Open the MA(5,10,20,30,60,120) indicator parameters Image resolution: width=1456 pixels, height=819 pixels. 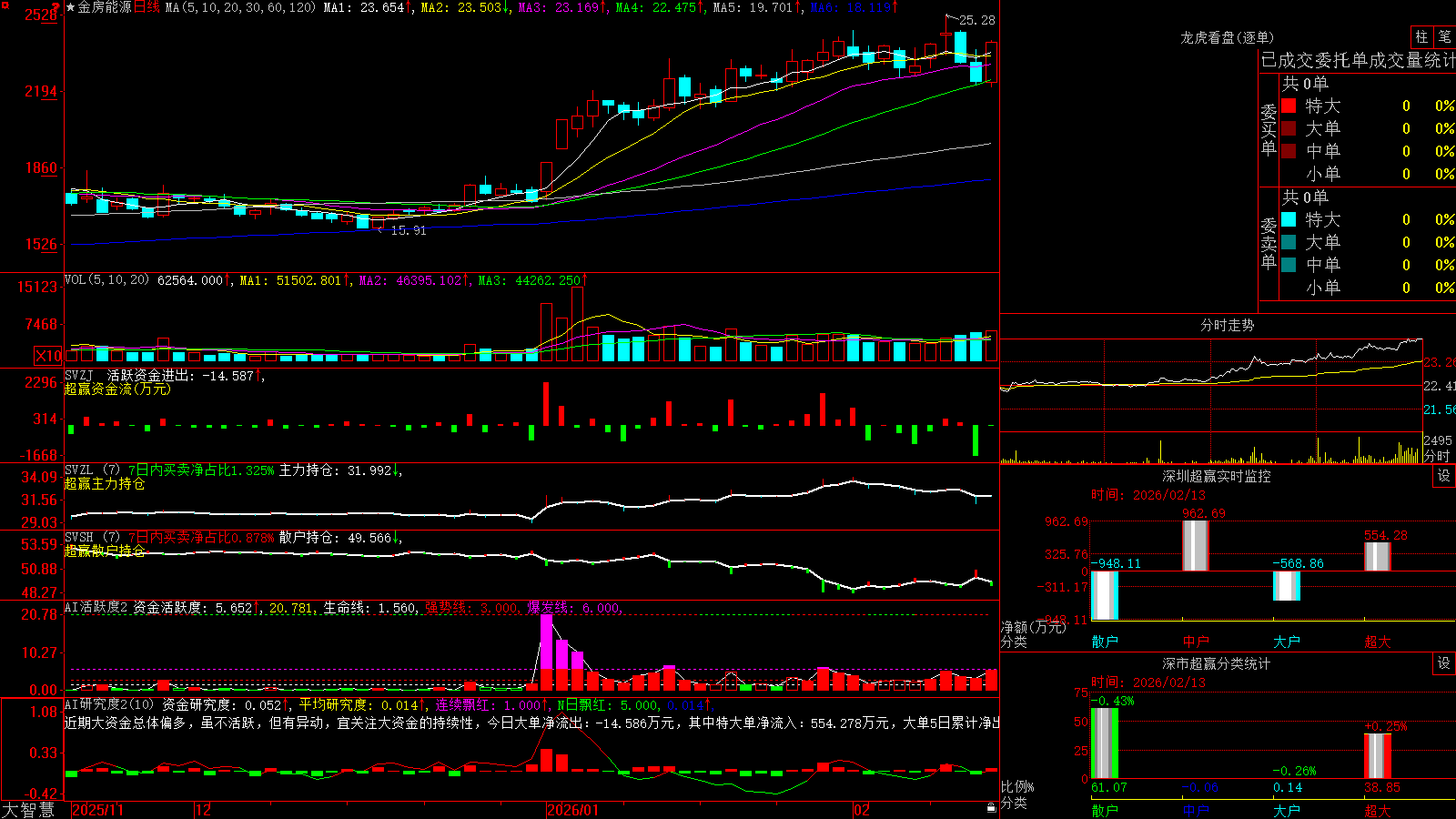[x=241, y=7]
